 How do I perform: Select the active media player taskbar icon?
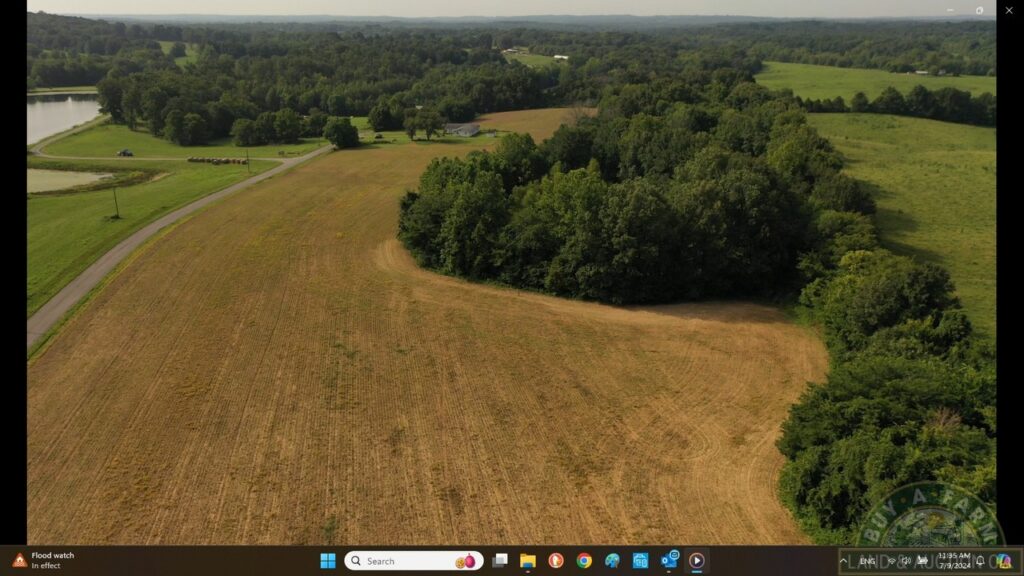(697, 561)
